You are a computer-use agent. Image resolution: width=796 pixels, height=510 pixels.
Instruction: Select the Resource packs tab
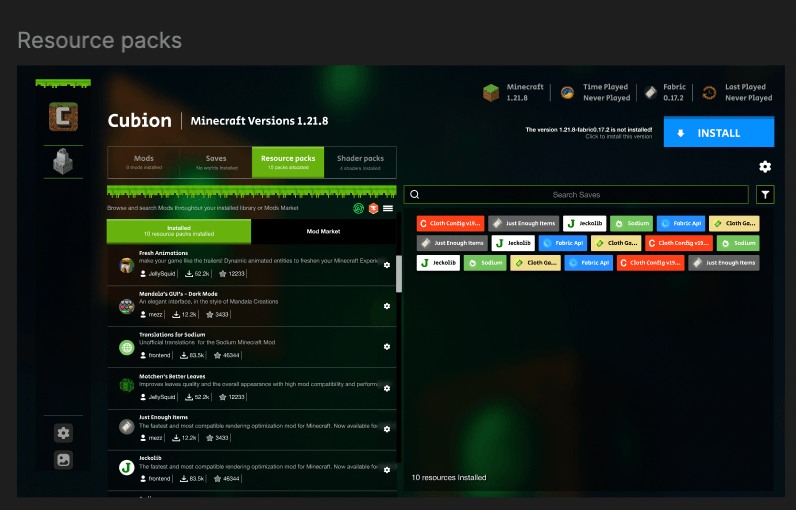(x=288, y=162)
